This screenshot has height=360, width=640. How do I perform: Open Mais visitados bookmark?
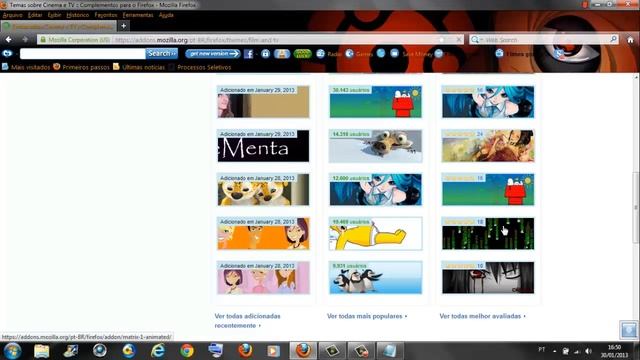[26, 67]
